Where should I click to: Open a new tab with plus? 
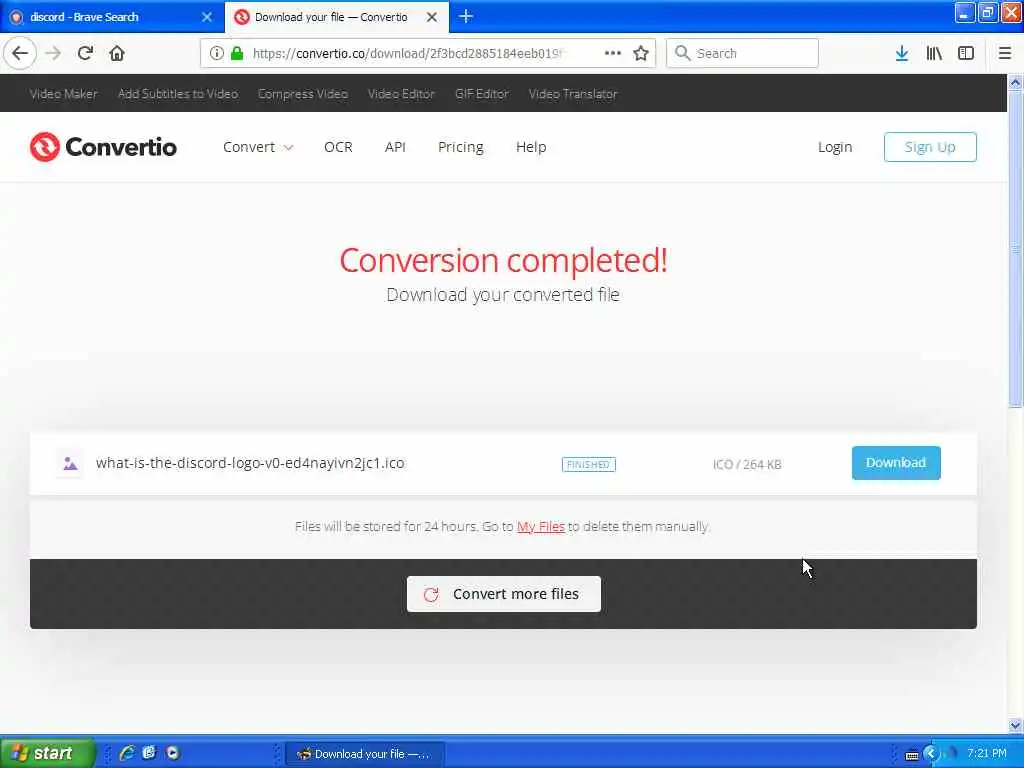tap(466, 16)
